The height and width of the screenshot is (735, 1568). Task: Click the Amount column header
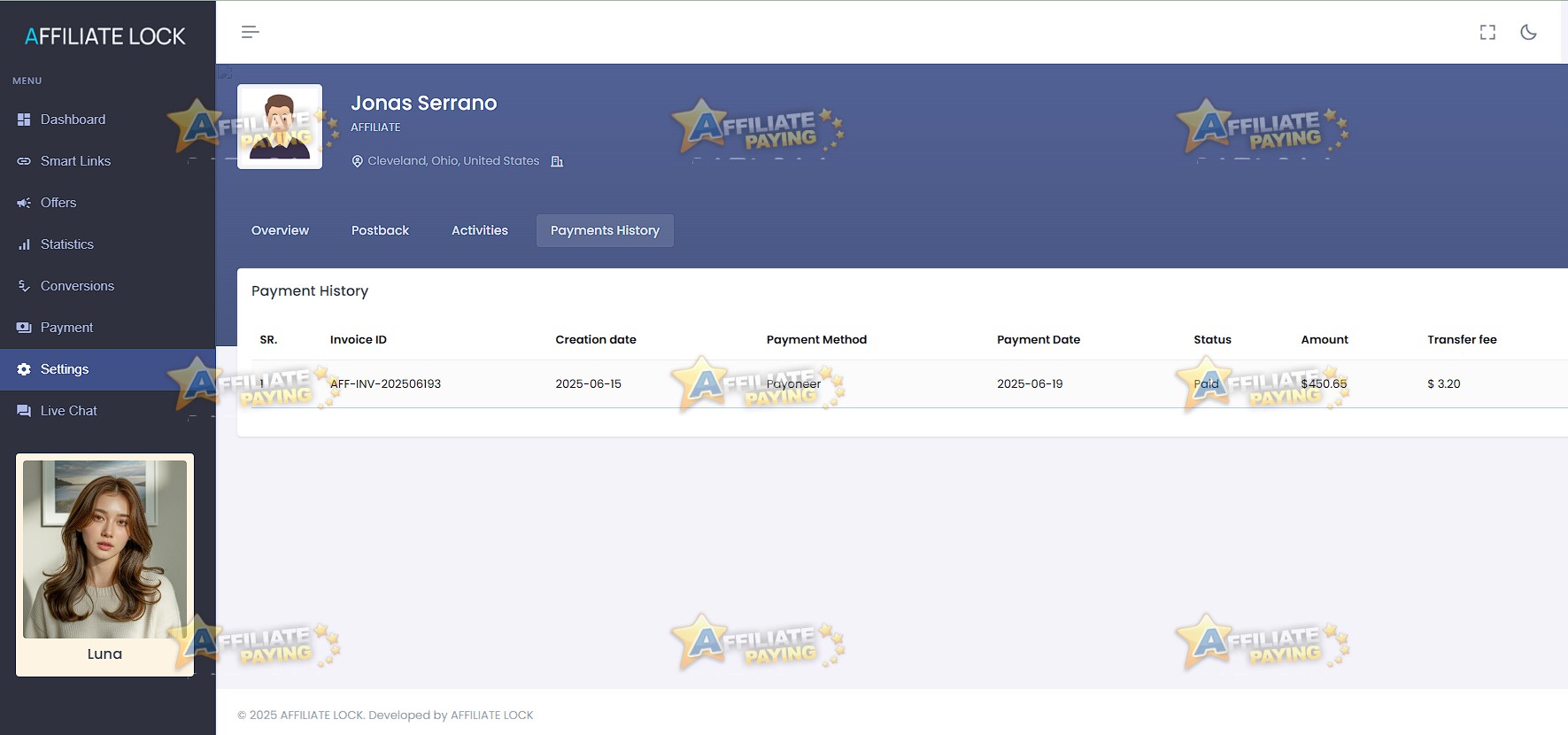(x=1325, y=339)
